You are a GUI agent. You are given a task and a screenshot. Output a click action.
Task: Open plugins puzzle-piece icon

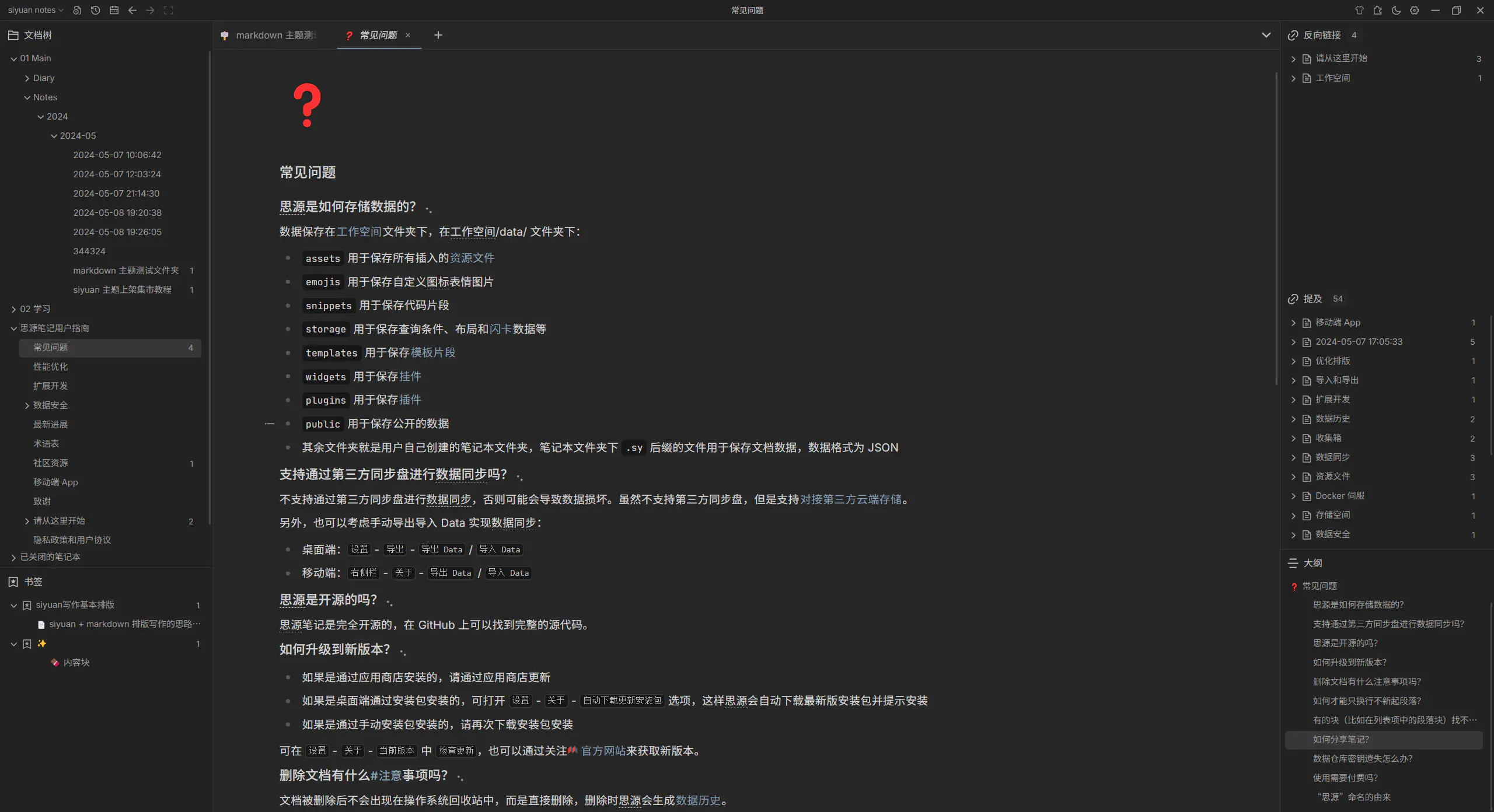[x=1377, y=10]
